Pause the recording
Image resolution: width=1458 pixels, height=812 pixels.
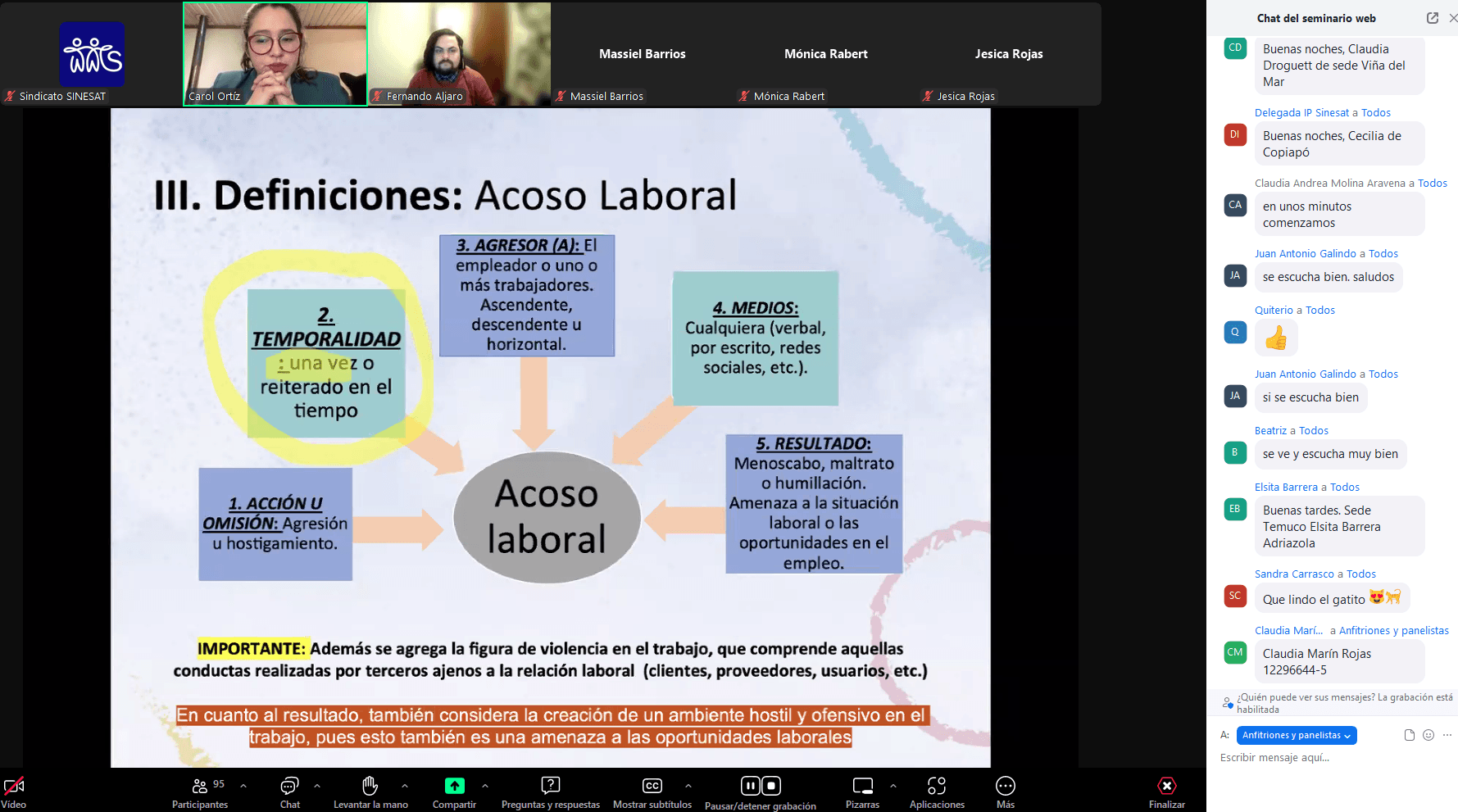tap(750, 786)
